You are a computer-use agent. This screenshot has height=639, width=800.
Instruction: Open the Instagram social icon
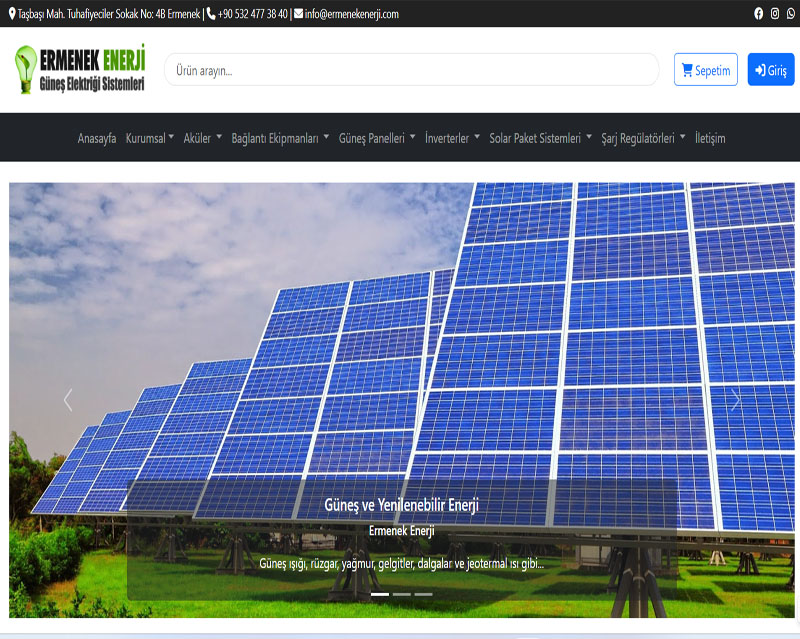pos(774,14)
